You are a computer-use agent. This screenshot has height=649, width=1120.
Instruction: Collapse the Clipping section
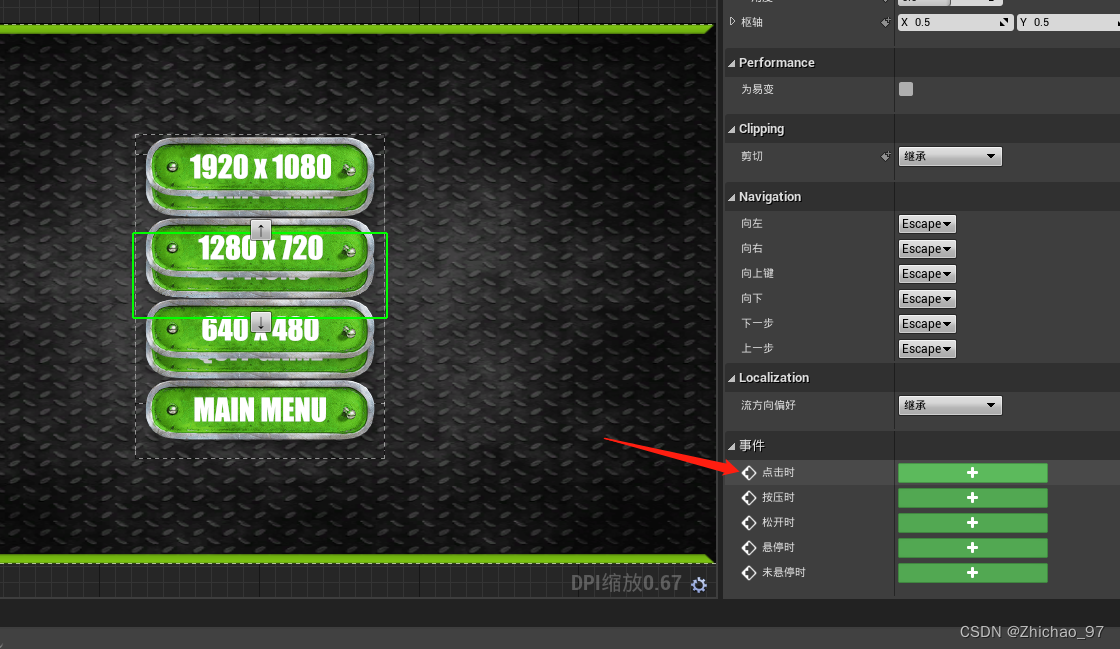tap(731, 130)
